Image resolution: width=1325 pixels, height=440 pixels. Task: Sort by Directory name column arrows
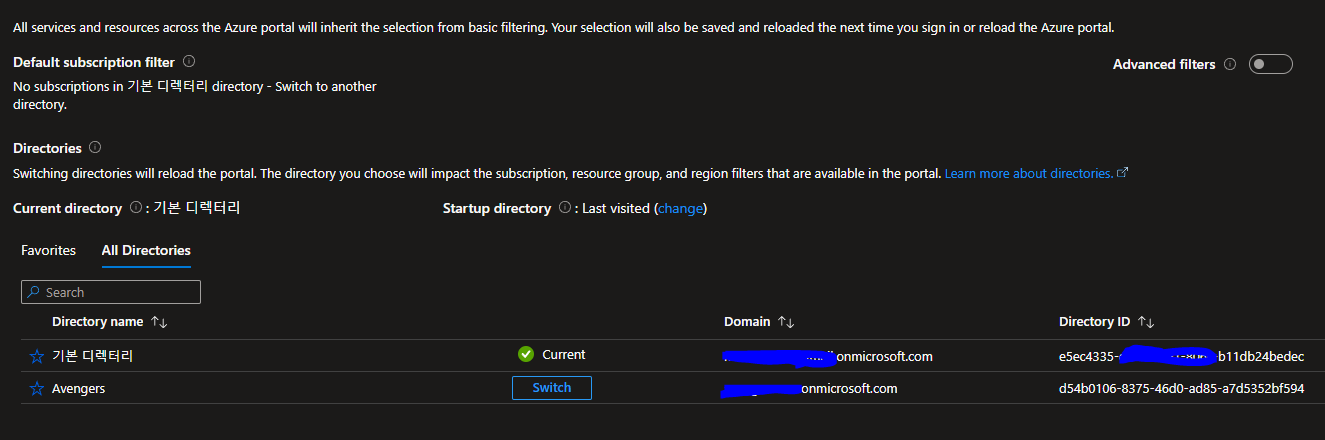coord(159,322)
